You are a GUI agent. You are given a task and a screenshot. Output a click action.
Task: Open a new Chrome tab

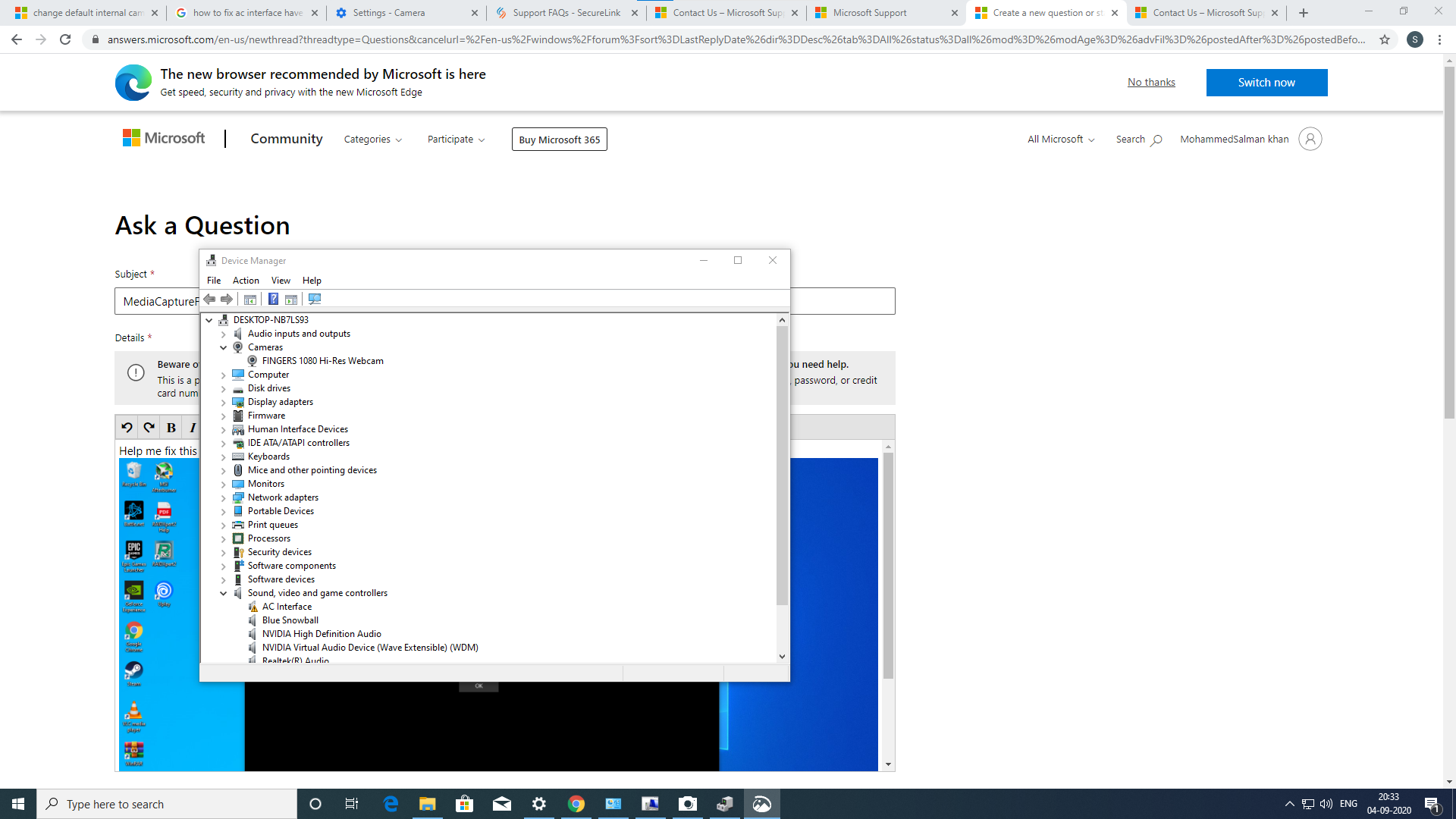coord(1303,13)
